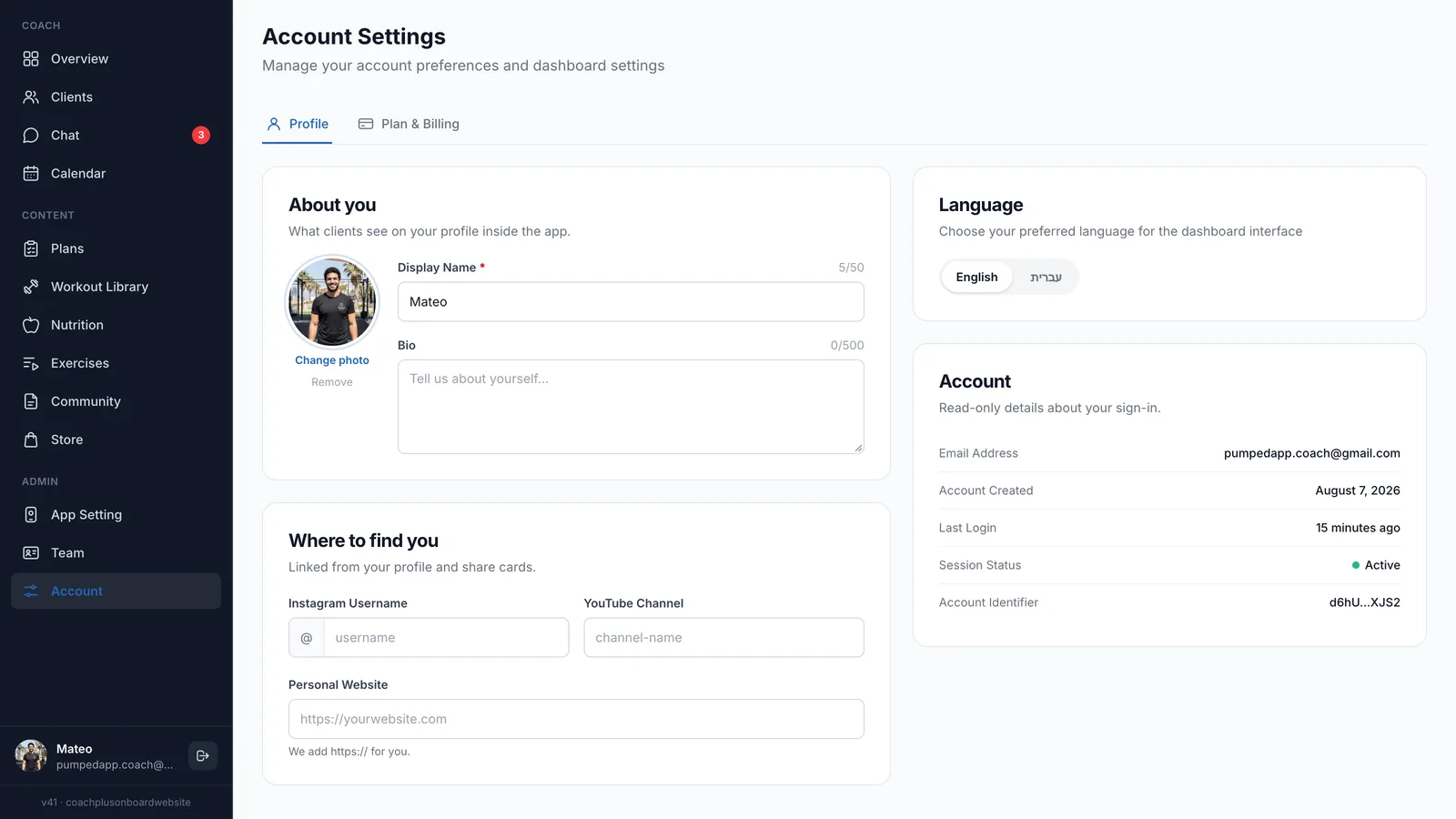Click the logout icon beside Mateo
Image resolution: width=1456 pixels, height=819 pixels.
coord(203,755)
